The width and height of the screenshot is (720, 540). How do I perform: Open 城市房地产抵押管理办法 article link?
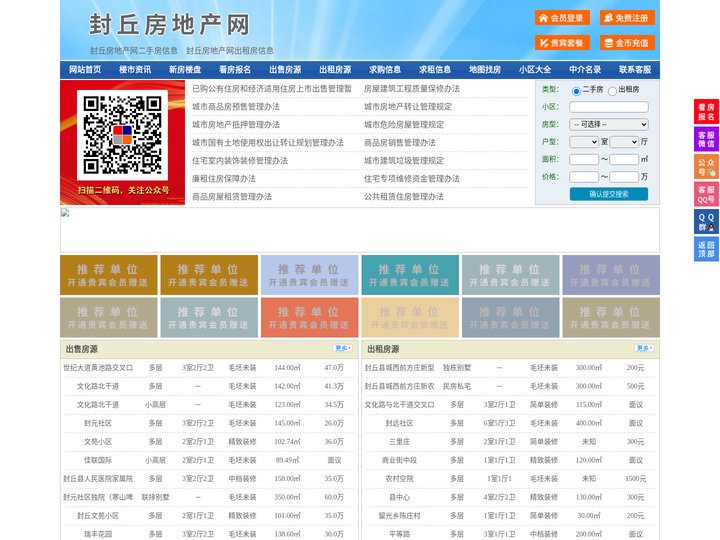coord(236,124)
